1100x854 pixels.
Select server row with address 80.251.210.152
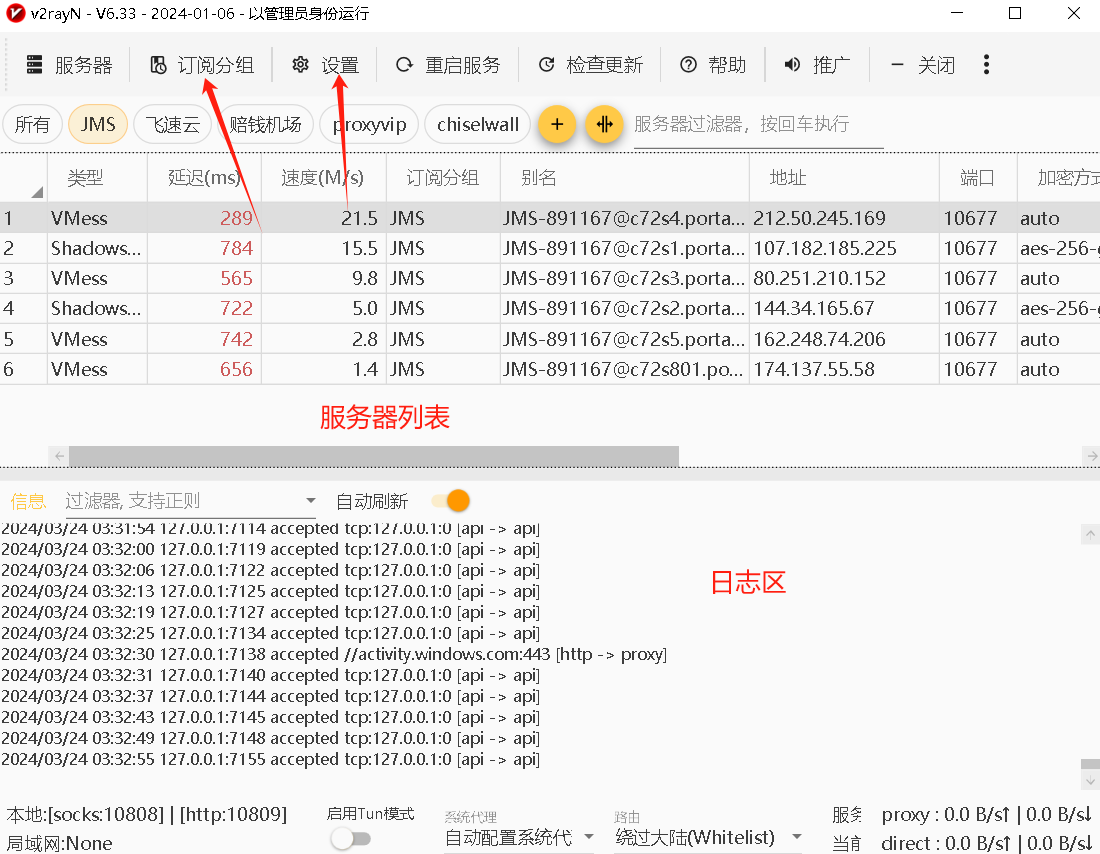550,279
